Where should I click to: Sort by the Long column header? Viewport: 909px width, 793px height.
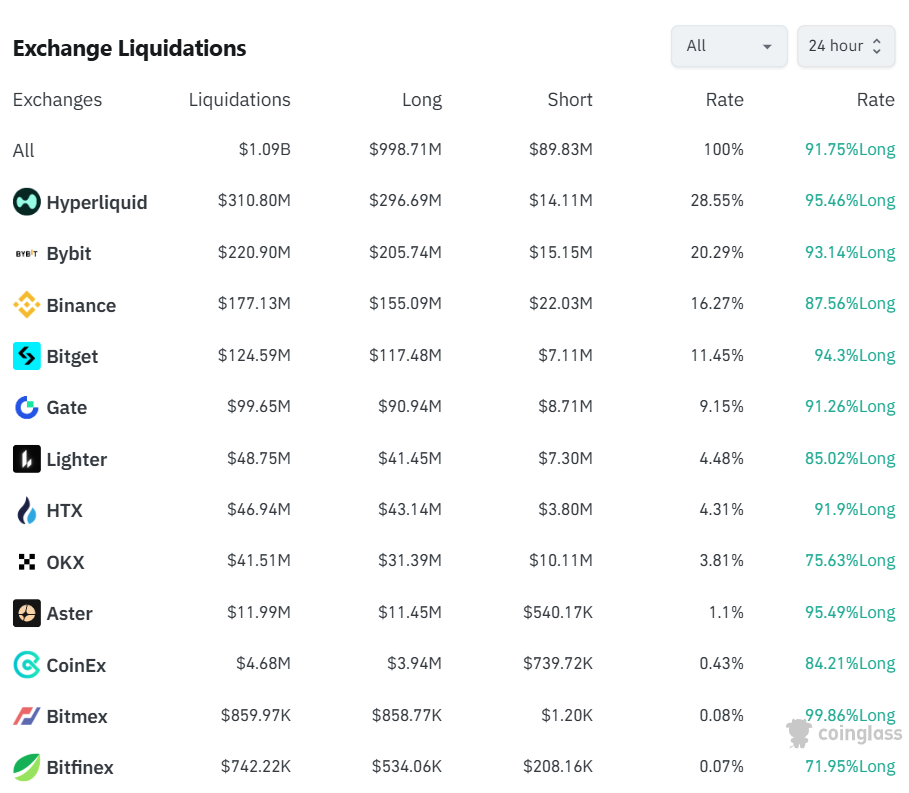click(421, 100)
